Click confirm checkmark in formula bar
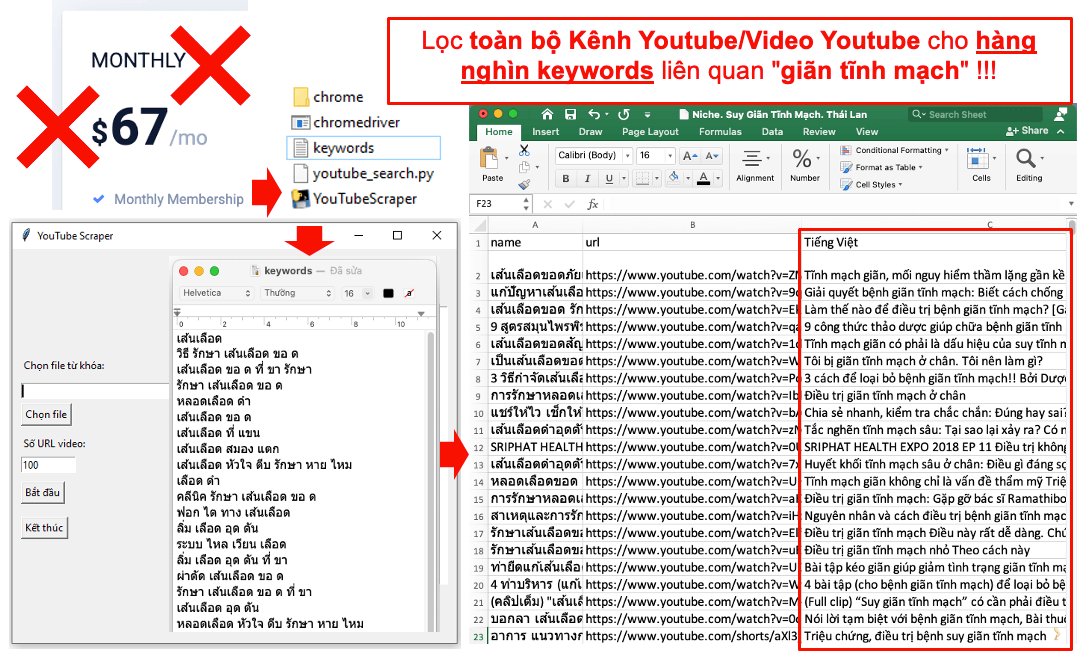Screen dimensions: 1083x655 [570, 204]
